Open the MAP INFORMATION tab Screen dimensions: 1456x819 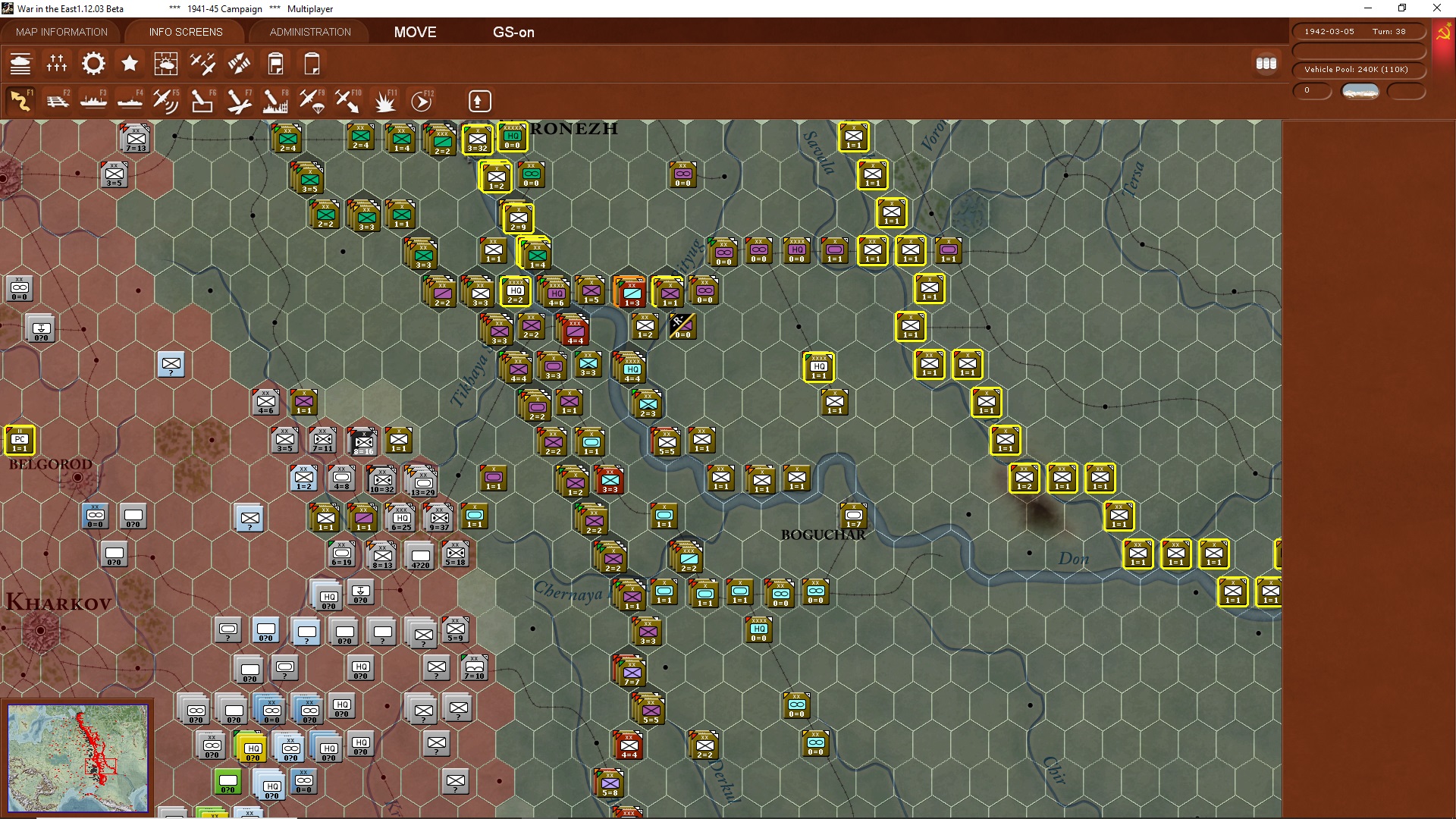[x=61, y=32]
